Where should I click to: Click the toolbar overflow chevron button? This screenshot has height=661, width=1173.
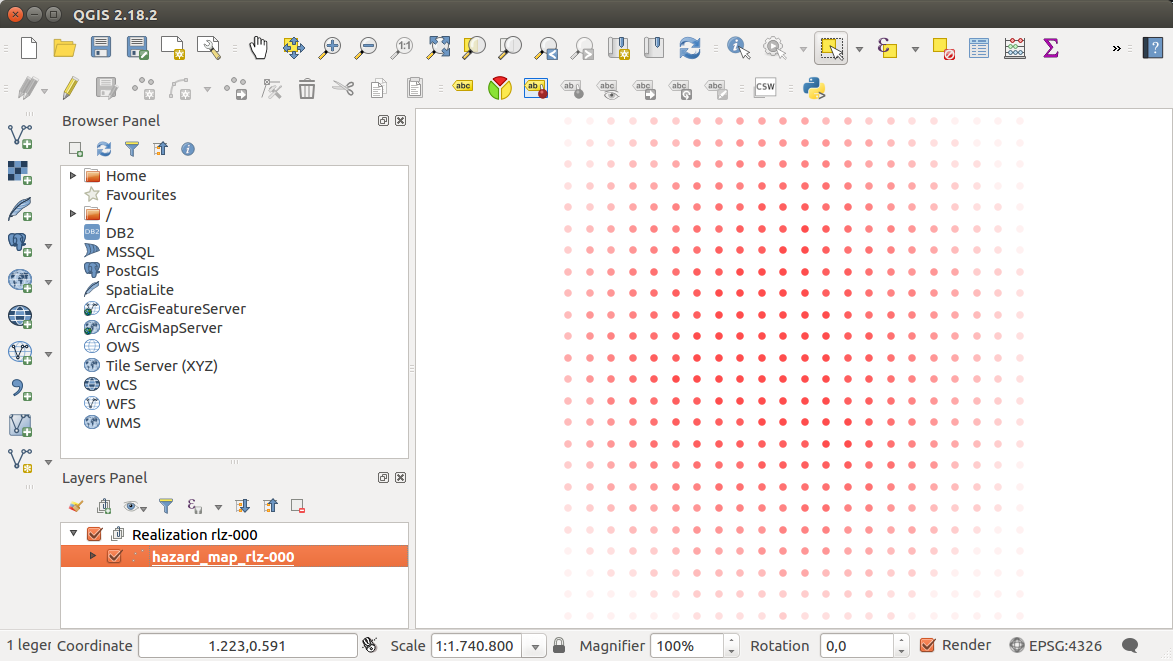click(1117, 47)
